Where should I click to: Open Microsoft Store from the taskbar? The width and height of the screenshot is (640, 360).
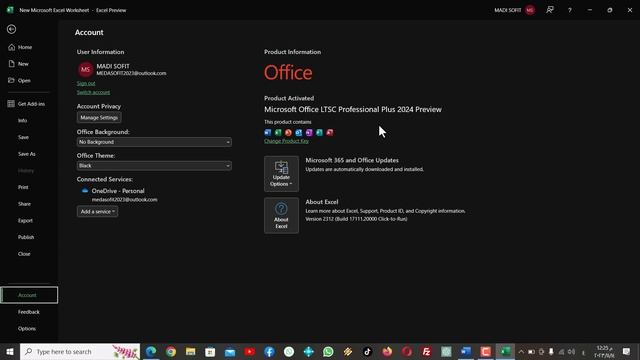pyautogui.click(x=210, y=351)
